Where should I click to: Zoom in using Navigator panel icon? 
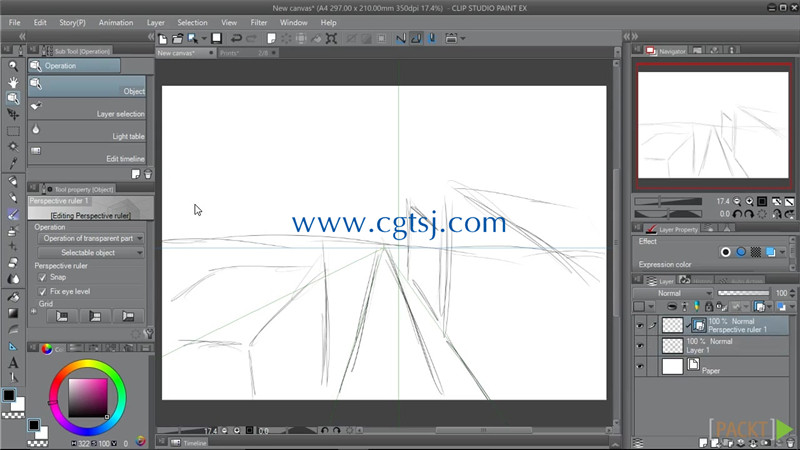(749, 202)
